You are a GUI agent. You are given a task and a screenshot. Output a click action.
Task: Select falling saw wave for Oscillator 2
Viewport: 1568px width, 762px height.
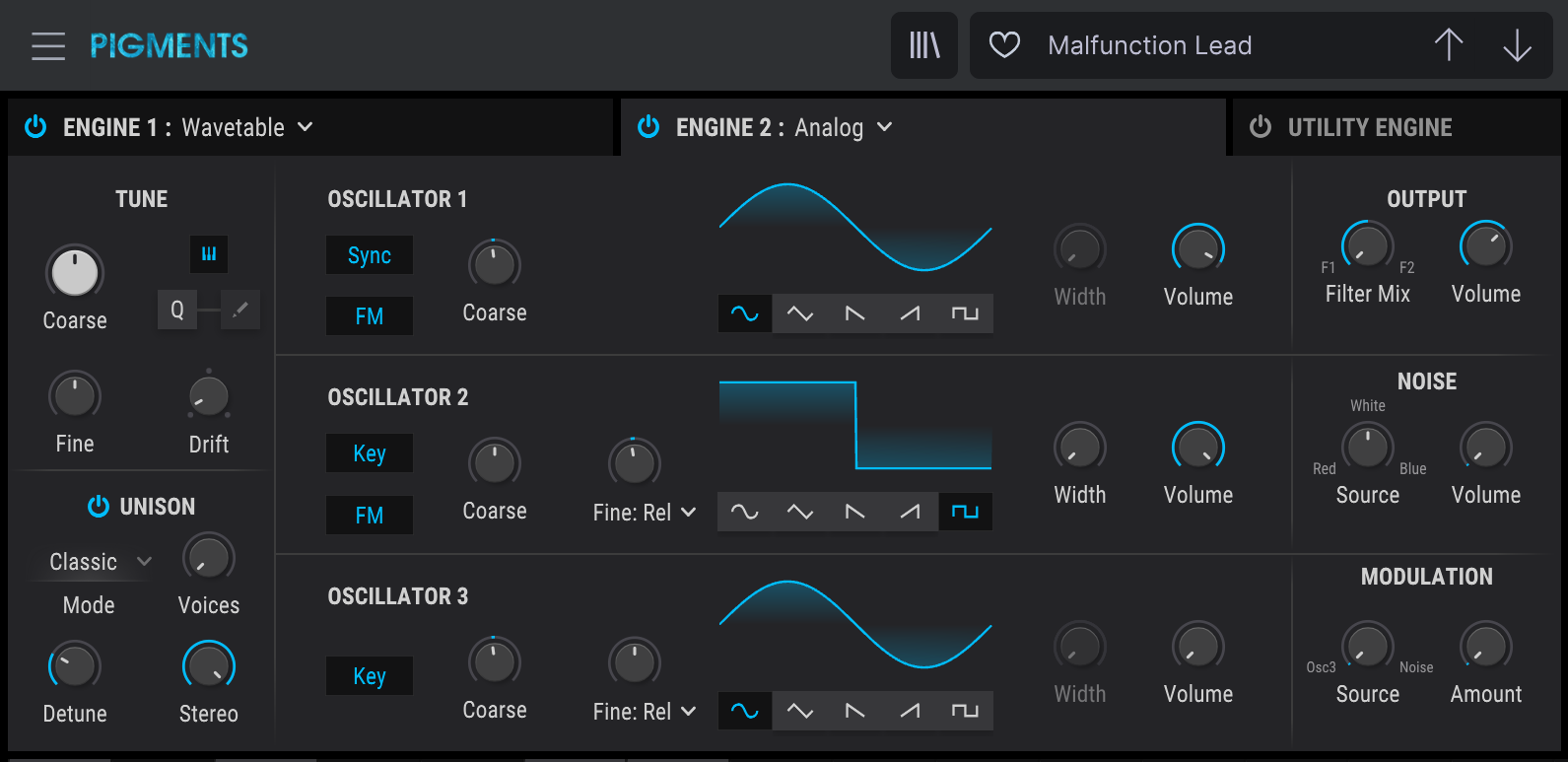(855, 512)
